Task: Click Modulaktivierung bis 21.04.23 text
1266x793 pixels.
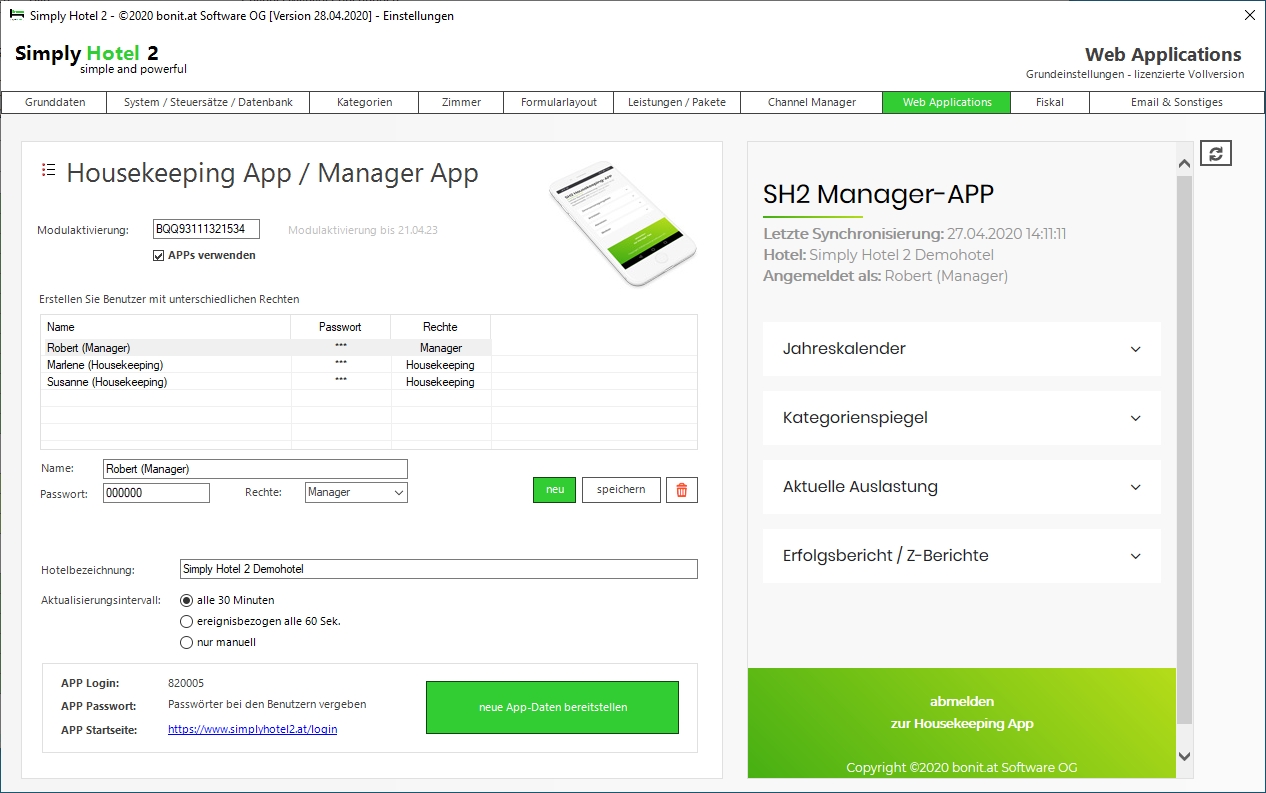Action: pos(363,230)
